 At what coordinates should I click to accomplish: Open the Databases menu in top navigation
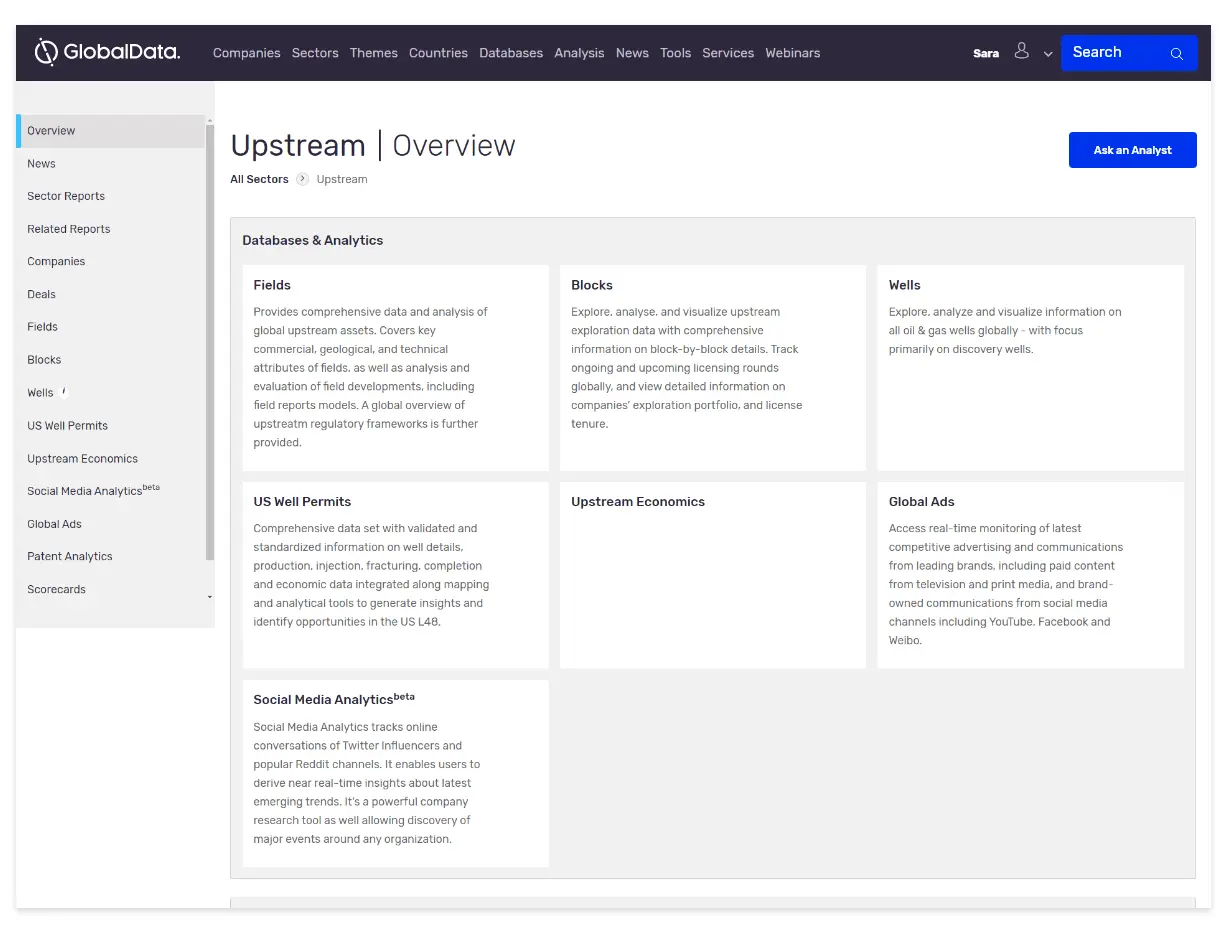point(510,53)
